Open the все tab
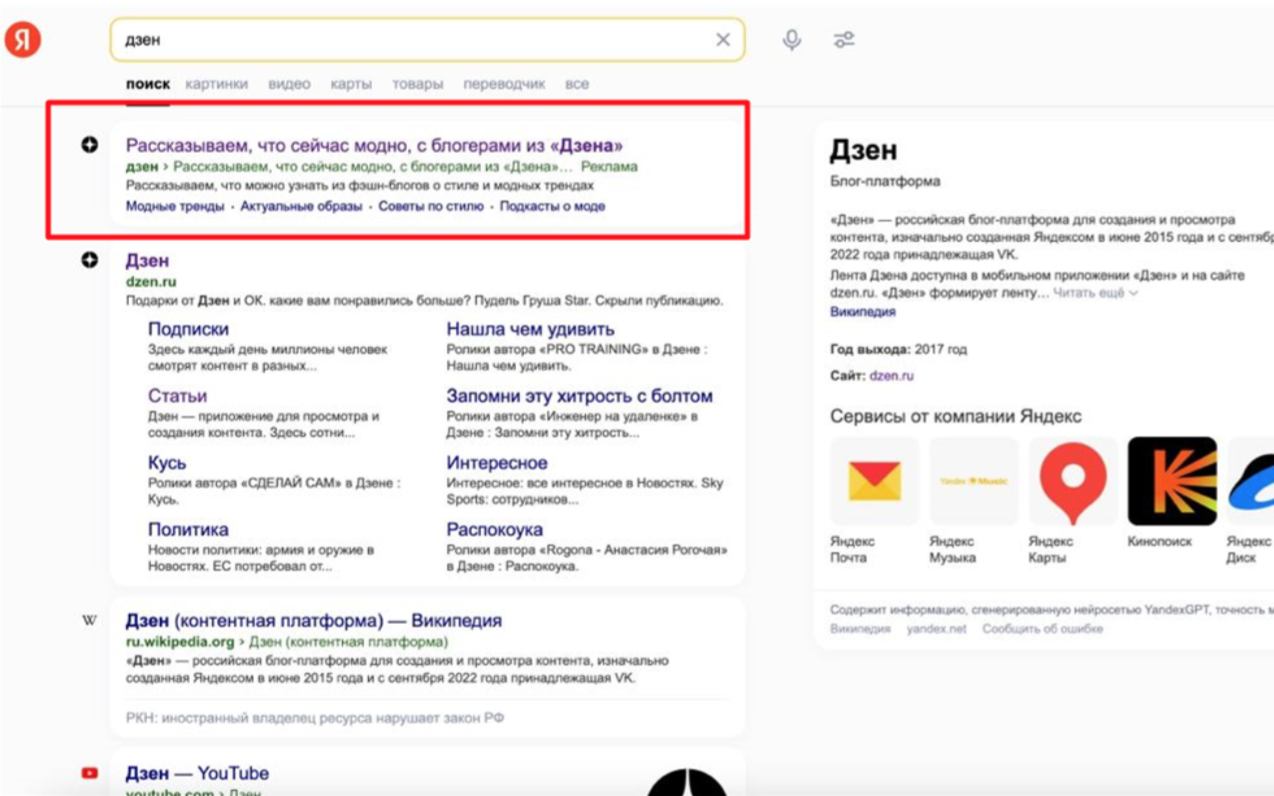Screen dimensions: 1274x796 pos(577,84)
